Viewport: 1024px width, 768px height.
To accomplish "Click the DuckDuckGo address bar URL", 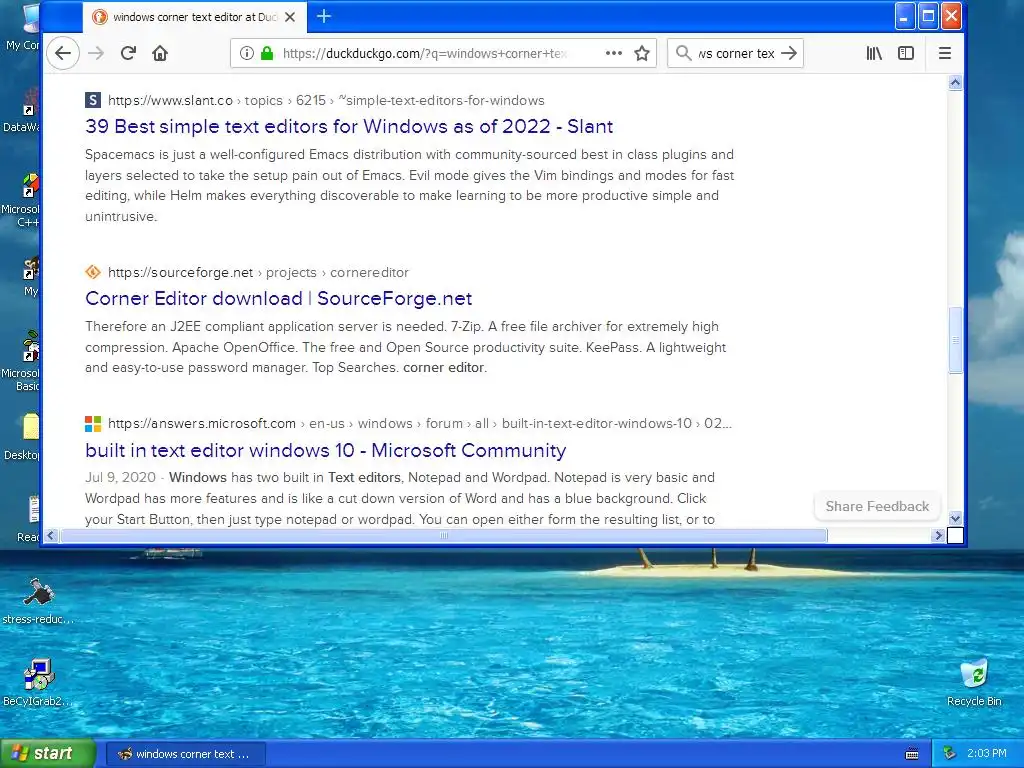I will tap(424, 54).
